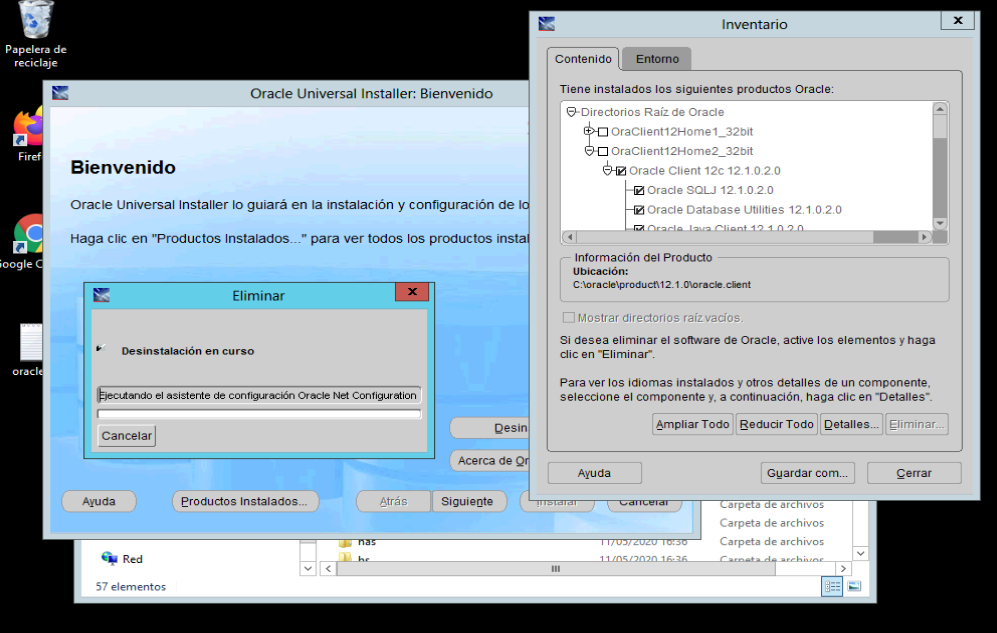Collapse the Oracle Client 12c node

[606, 170]
